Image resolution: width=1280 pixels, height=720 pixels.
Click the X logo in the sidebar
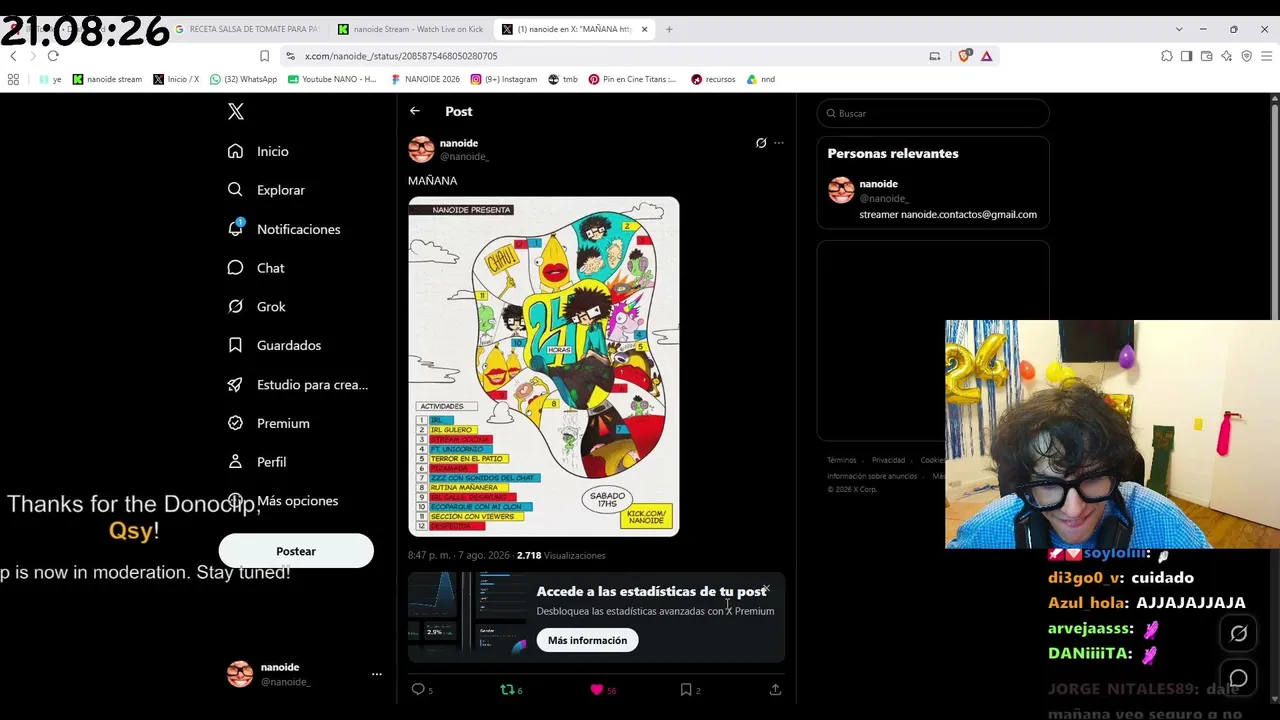tap(236, 112)
